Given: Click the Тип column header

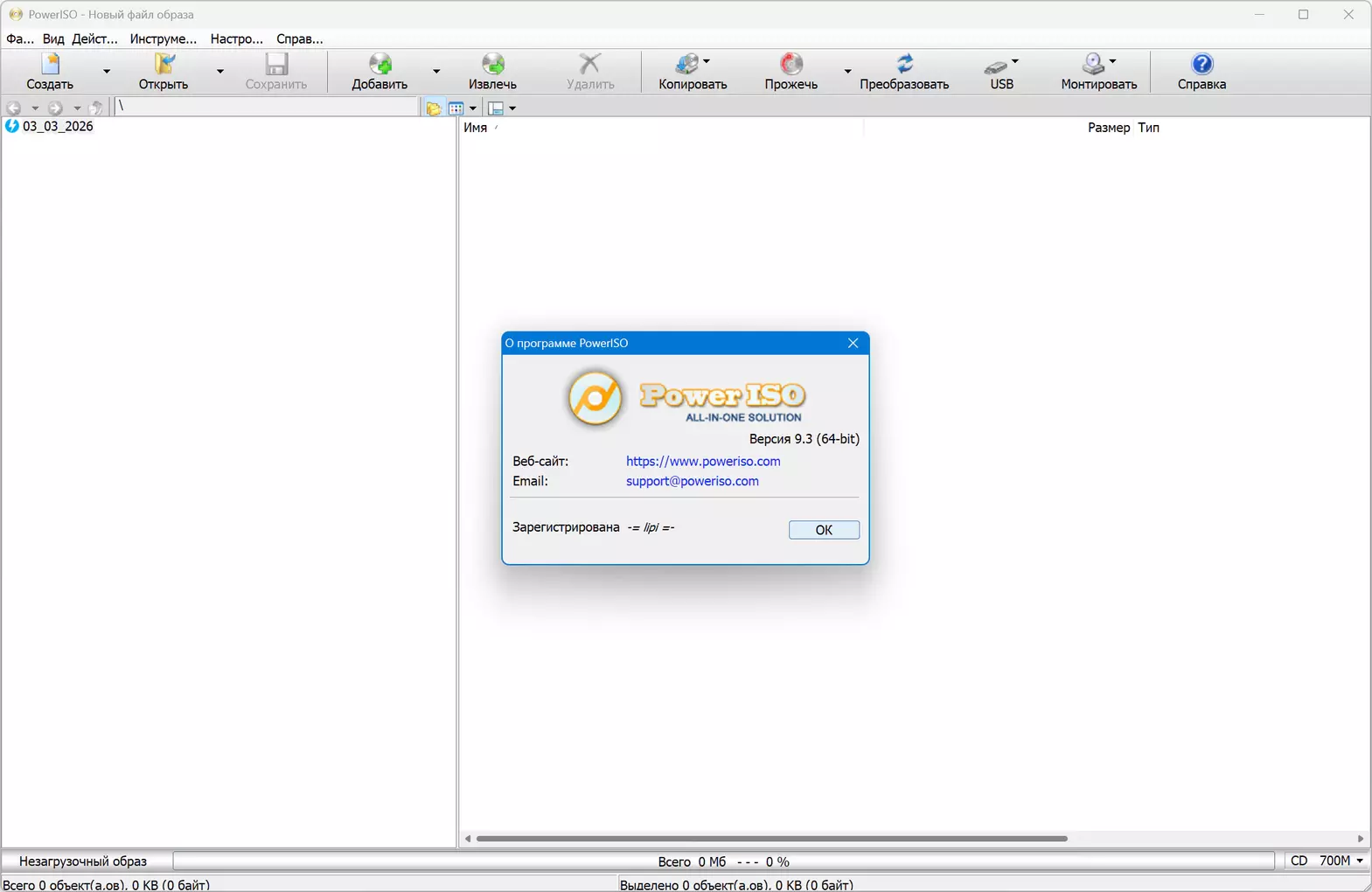Looking at the screenshot, I should point(1149,128).
